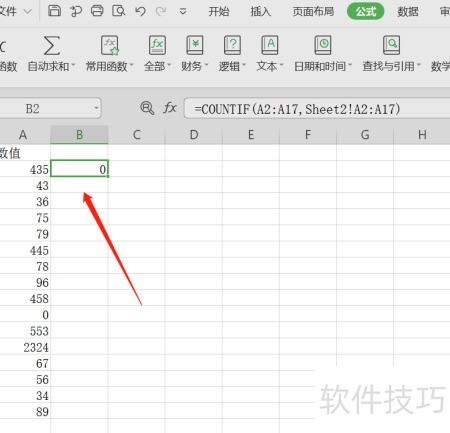Click the 日期和时间 date and time icon
Image resolution: width=450 pixels, height=433 pixels.
click(x=323, y=45)
